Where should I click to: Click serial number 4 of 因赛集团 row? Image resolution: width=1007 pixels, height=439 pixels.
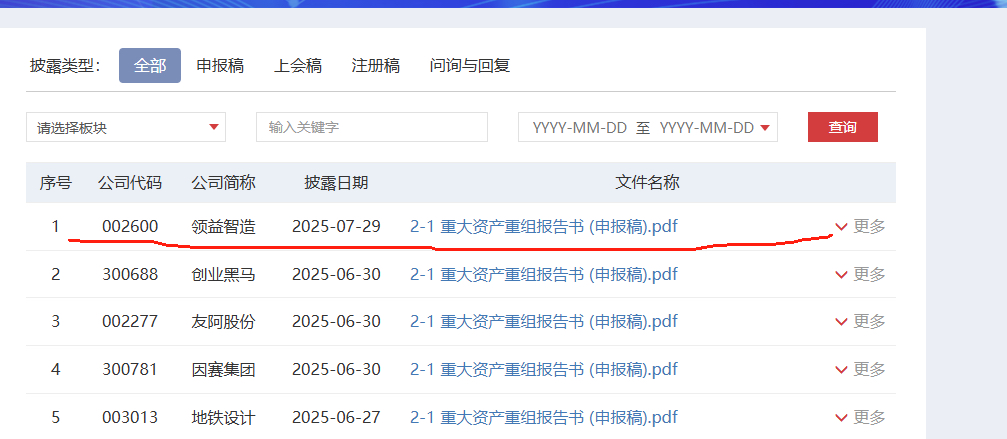pos(56,370)
